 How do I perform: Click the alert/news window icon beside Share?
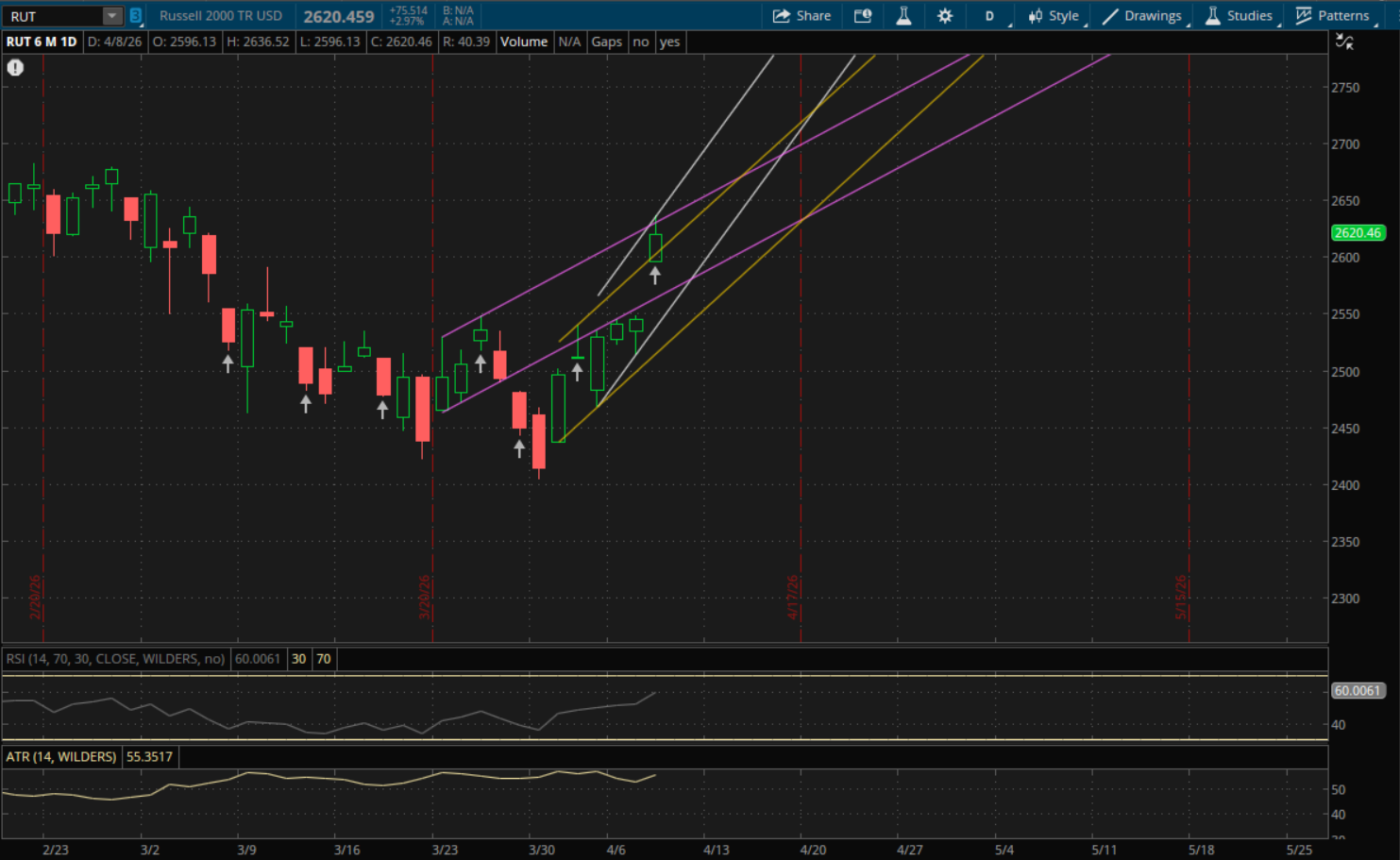click(862, 16)
